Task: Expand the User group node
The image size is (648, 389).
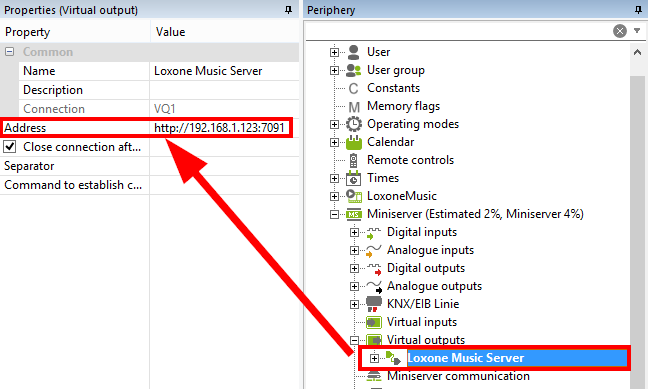Action: 334,71
